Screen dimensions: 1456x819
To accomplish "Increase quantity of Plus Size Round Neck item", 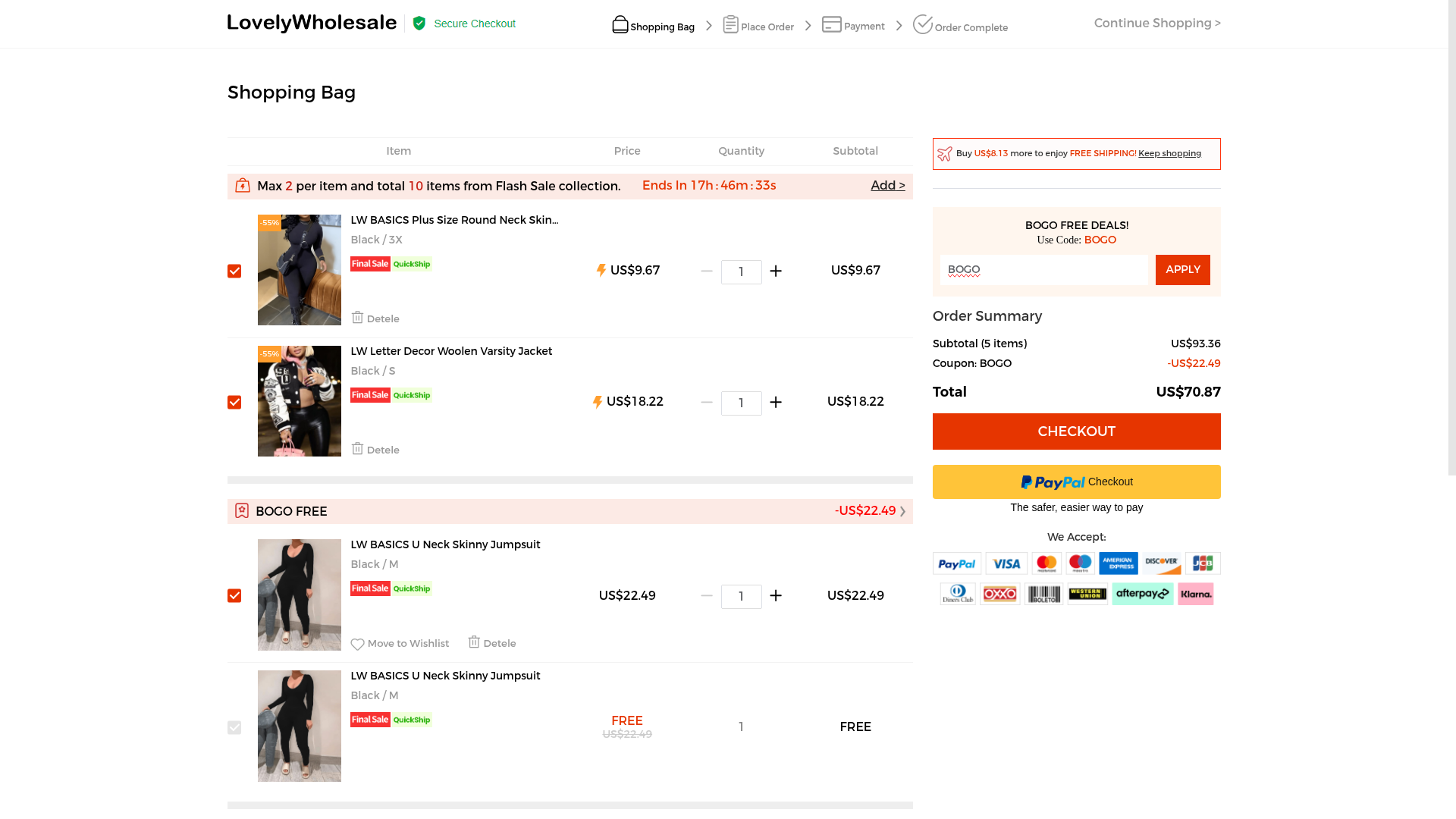I will tap(775, 271).
